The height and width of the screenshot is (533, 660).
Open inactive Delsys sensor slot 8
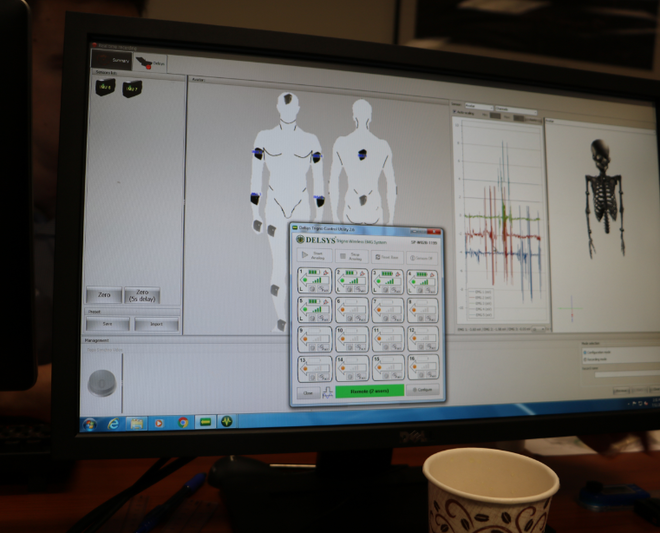coord(423,310)
